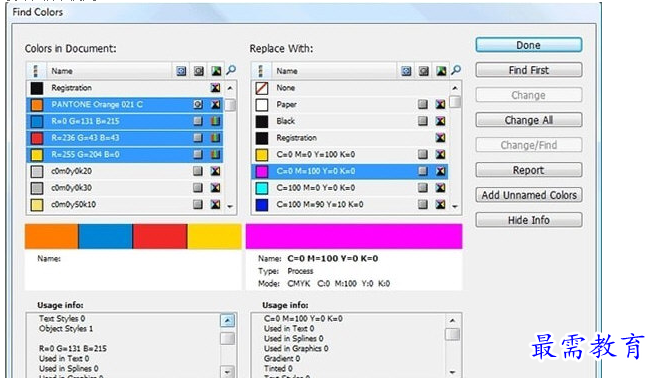This screenshot has height=378, width=653.
Task: Click 'Object Styles 1' in left Usage info
Action: [x=66, y=328]
